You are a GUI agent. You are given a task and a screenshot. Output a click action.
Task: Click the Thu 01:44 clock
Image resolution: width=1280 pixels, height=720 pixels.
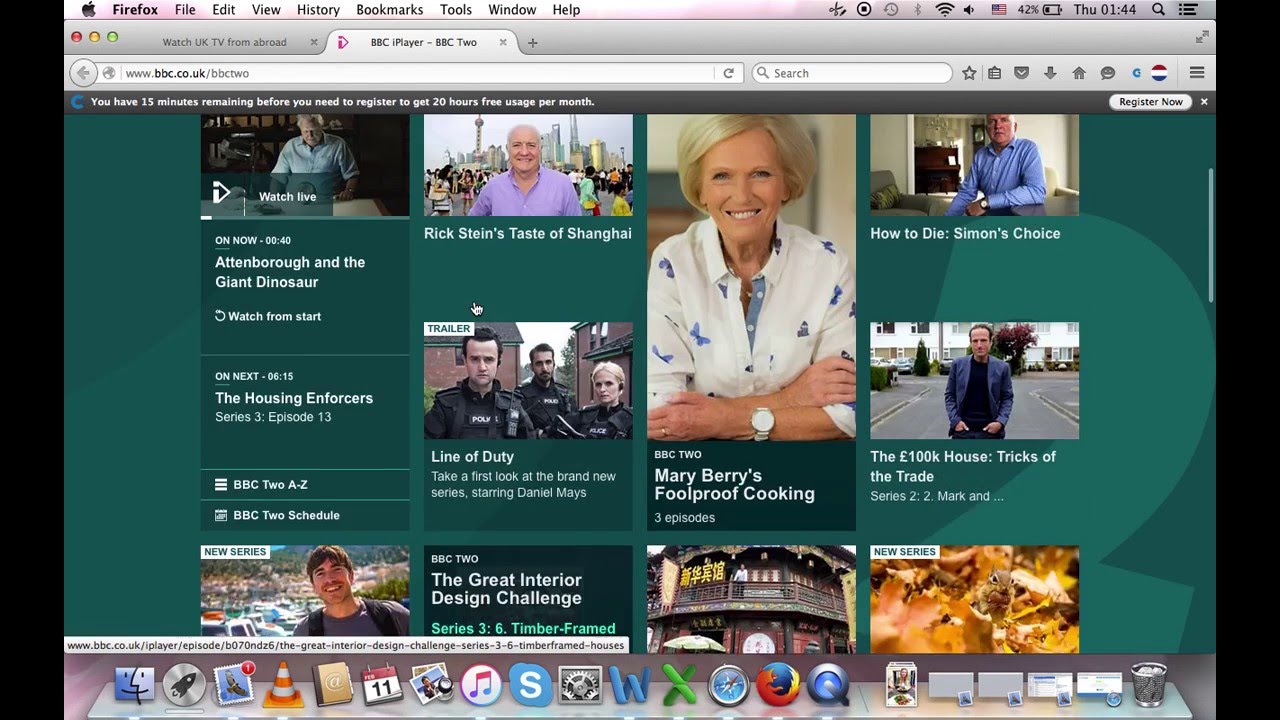pyautogui.click(x=1105, y=9)
